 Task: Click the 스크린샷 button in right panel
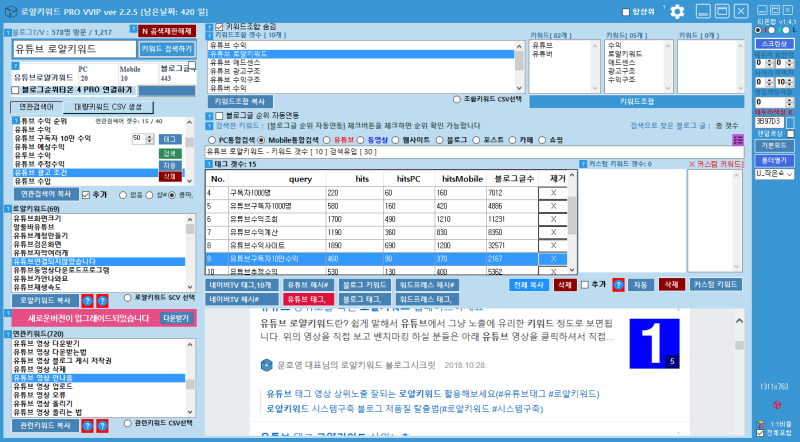pyautogui.click(x=774, y=44)
